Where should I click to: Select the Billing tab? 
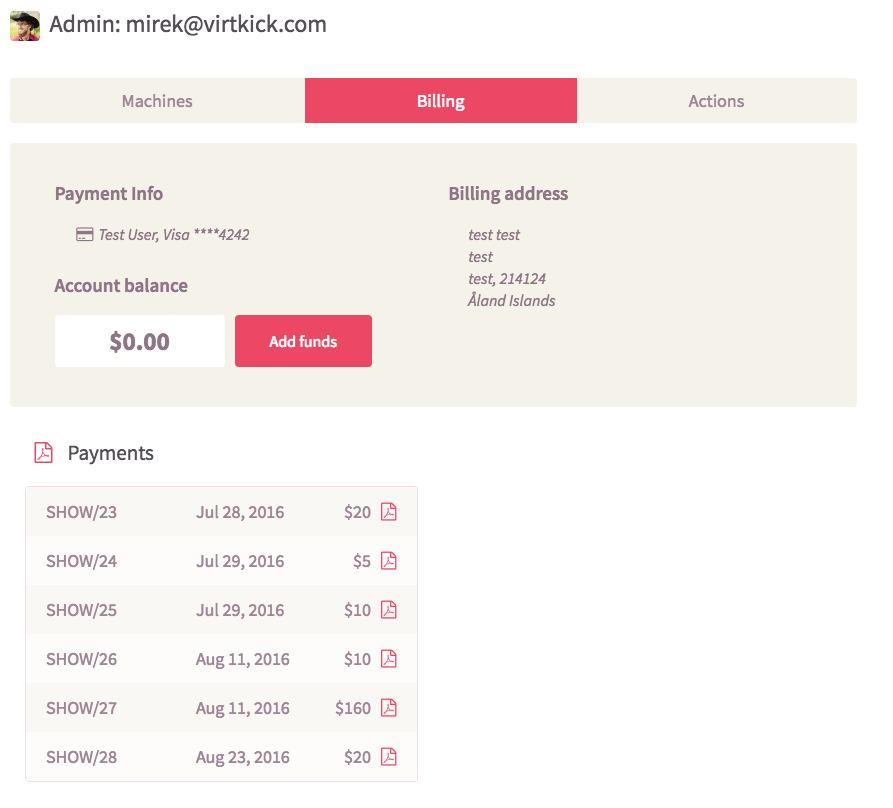click(441, 101)
